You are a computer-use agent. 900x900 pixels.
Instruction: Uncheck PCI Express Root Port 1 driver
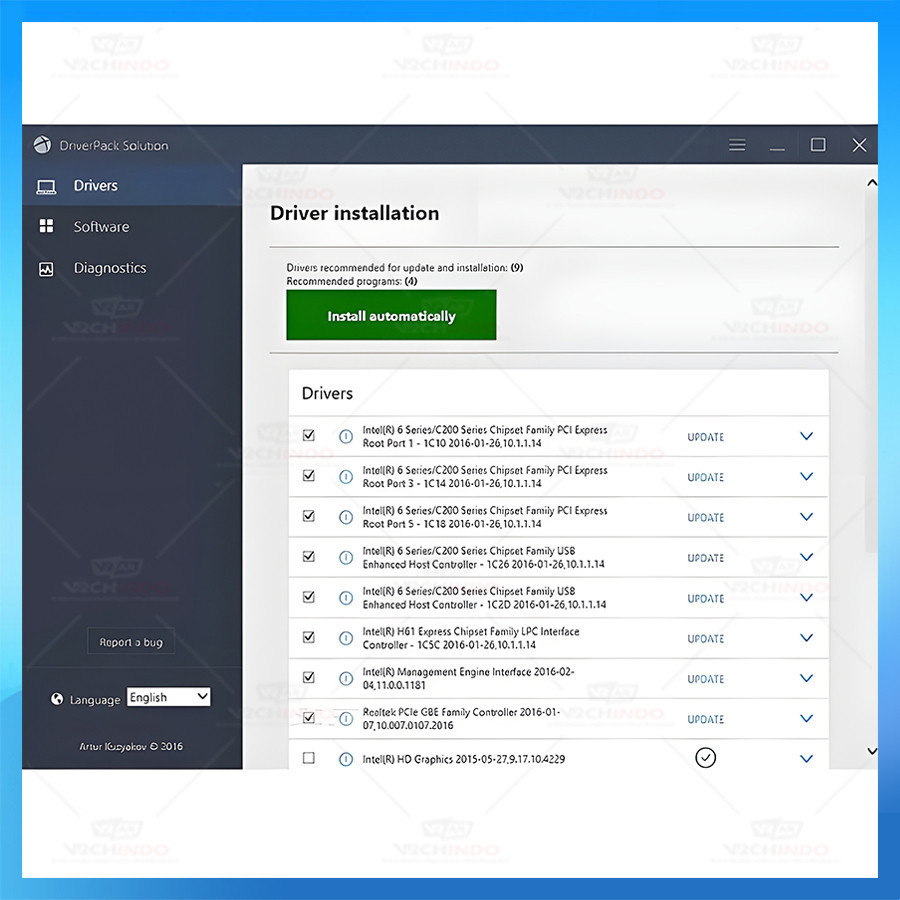point(309,435)
